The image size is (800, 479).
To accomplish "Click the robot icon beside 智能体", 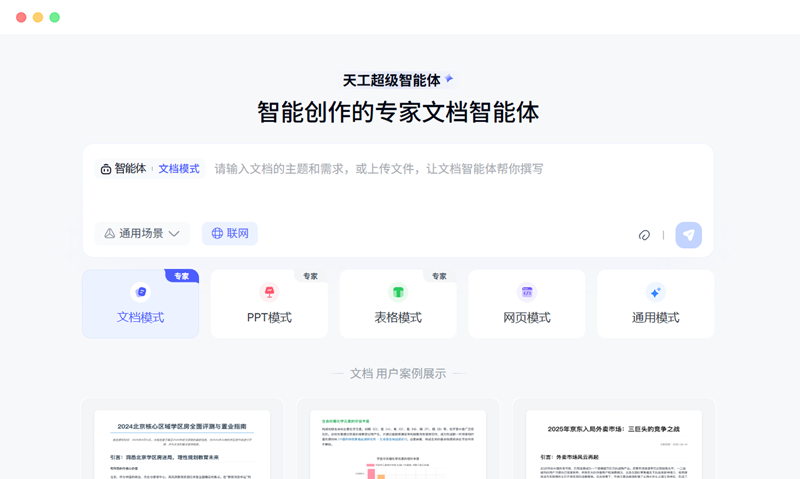I will point(106,169).
